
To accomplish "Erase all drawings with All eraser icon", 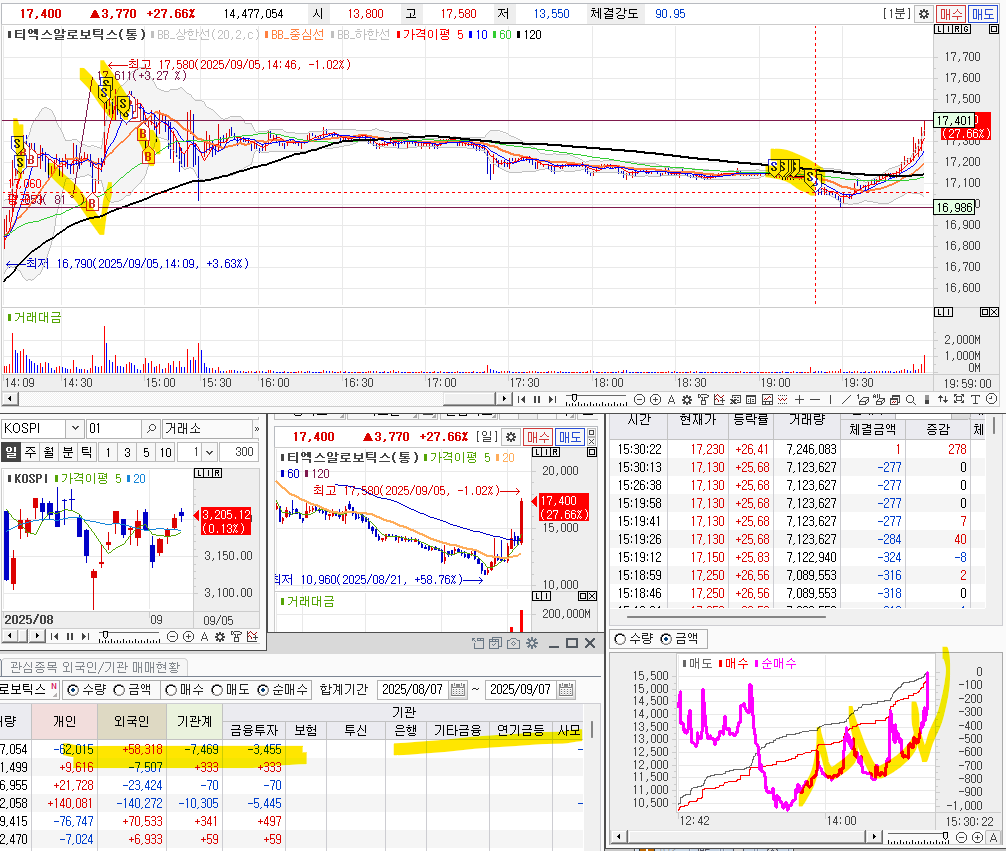I will [879, 399].
